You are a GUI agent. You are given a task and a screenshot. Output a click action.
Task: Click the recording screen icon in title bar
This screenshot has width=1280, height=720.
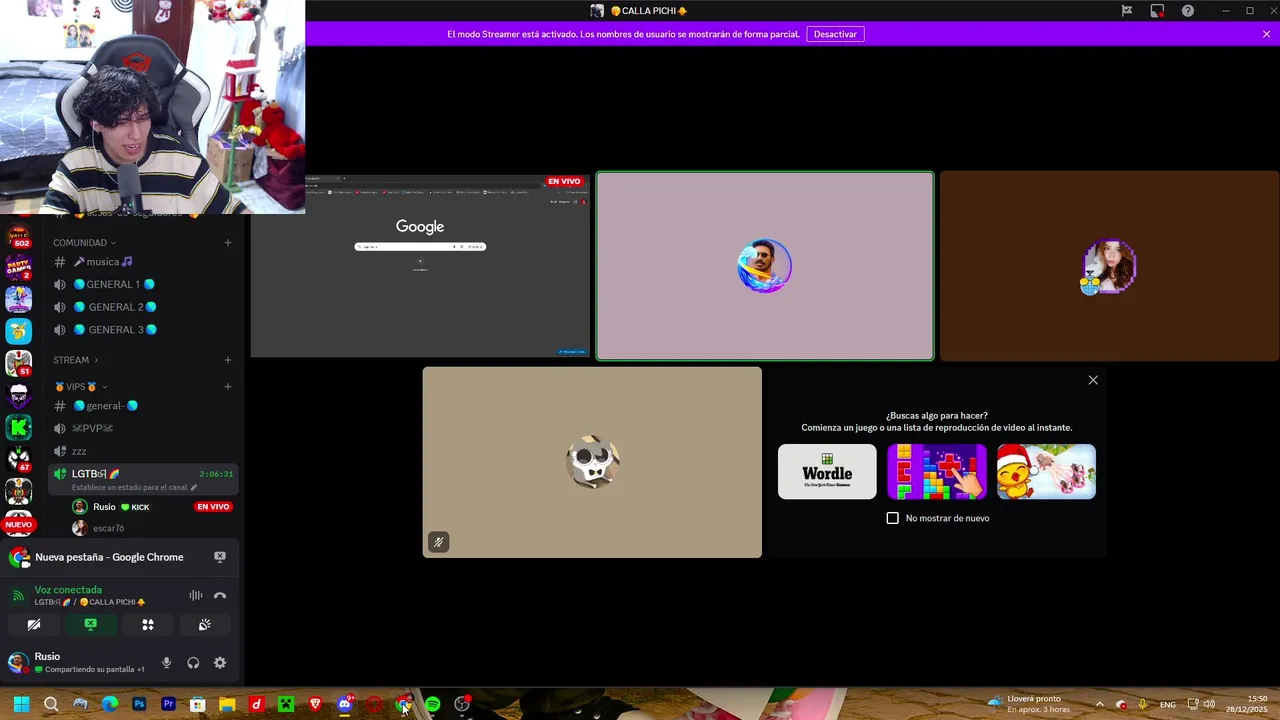(1157, 11)
